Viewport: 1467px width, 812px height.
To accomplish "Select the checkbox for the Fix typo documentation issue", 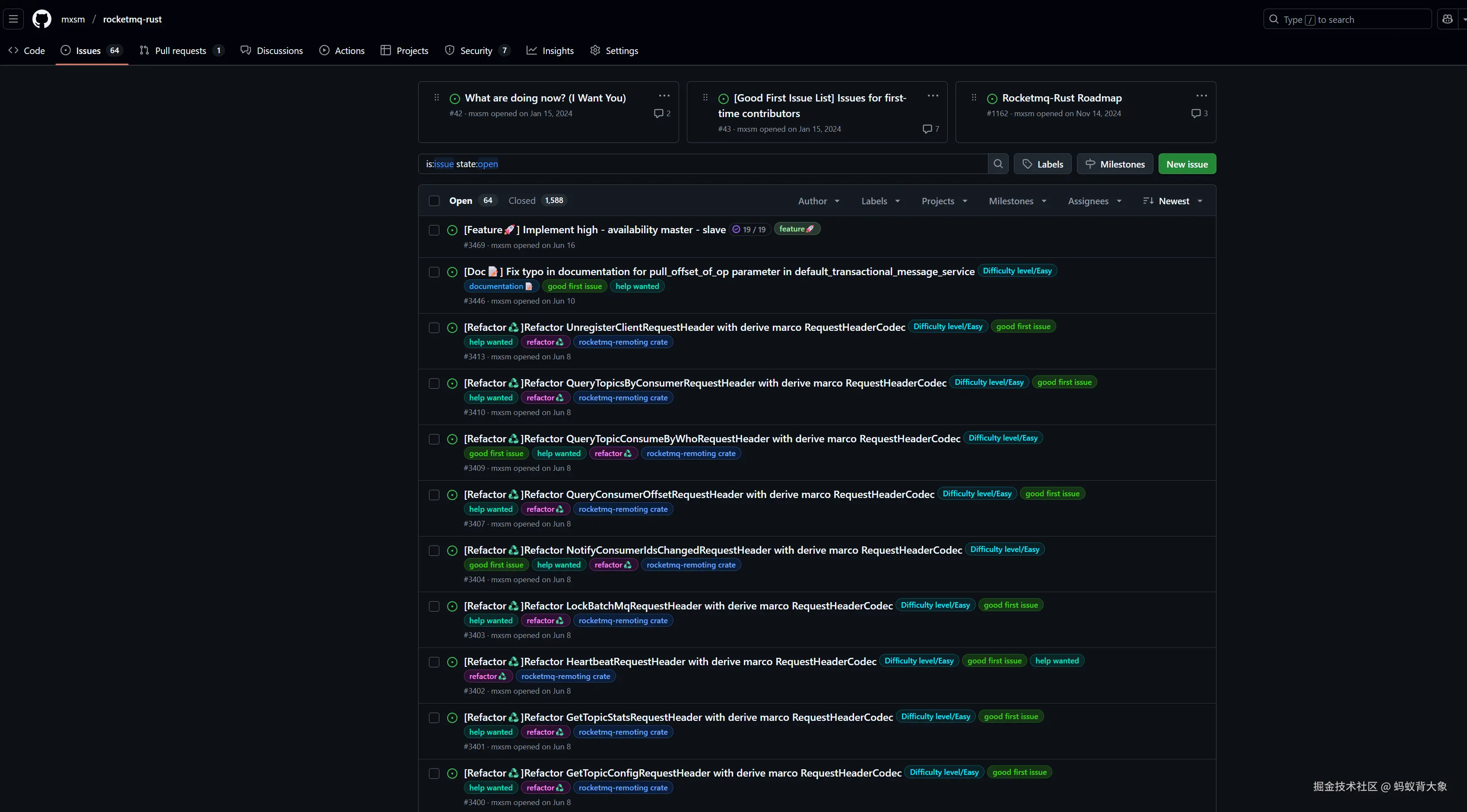I will coord(434,272).
